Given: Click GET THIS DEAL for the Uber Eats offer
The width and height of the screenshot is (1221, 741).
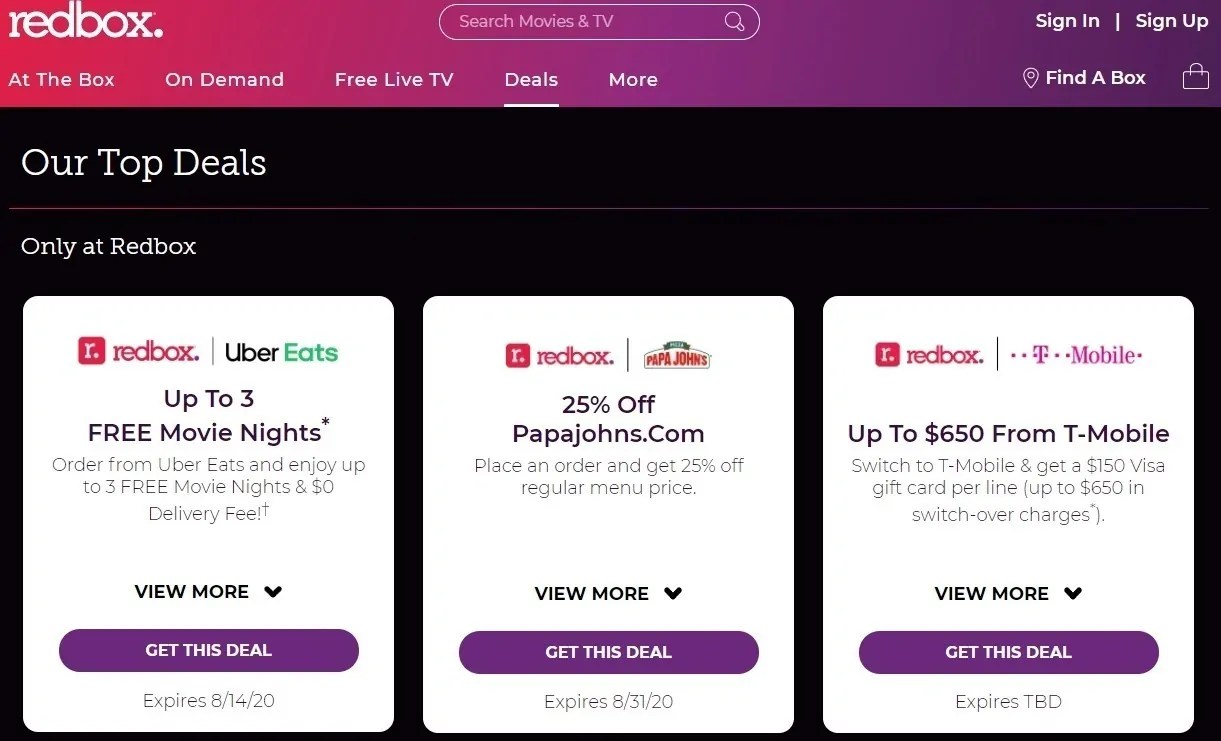Looking at the screenshot, I should coord(208,650).
